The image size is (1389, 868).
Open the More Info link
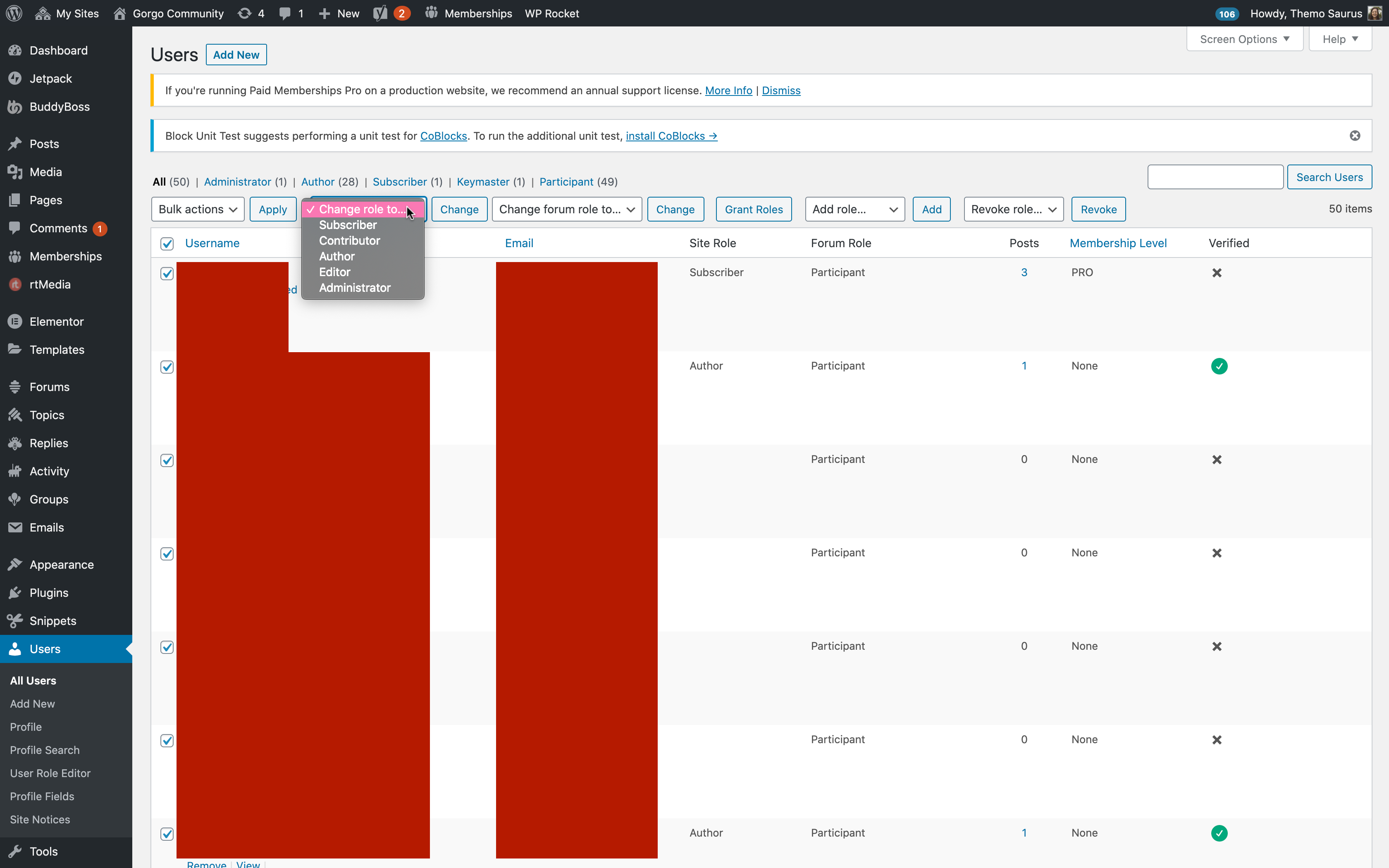pyautogui.click(x=728, y=90)
